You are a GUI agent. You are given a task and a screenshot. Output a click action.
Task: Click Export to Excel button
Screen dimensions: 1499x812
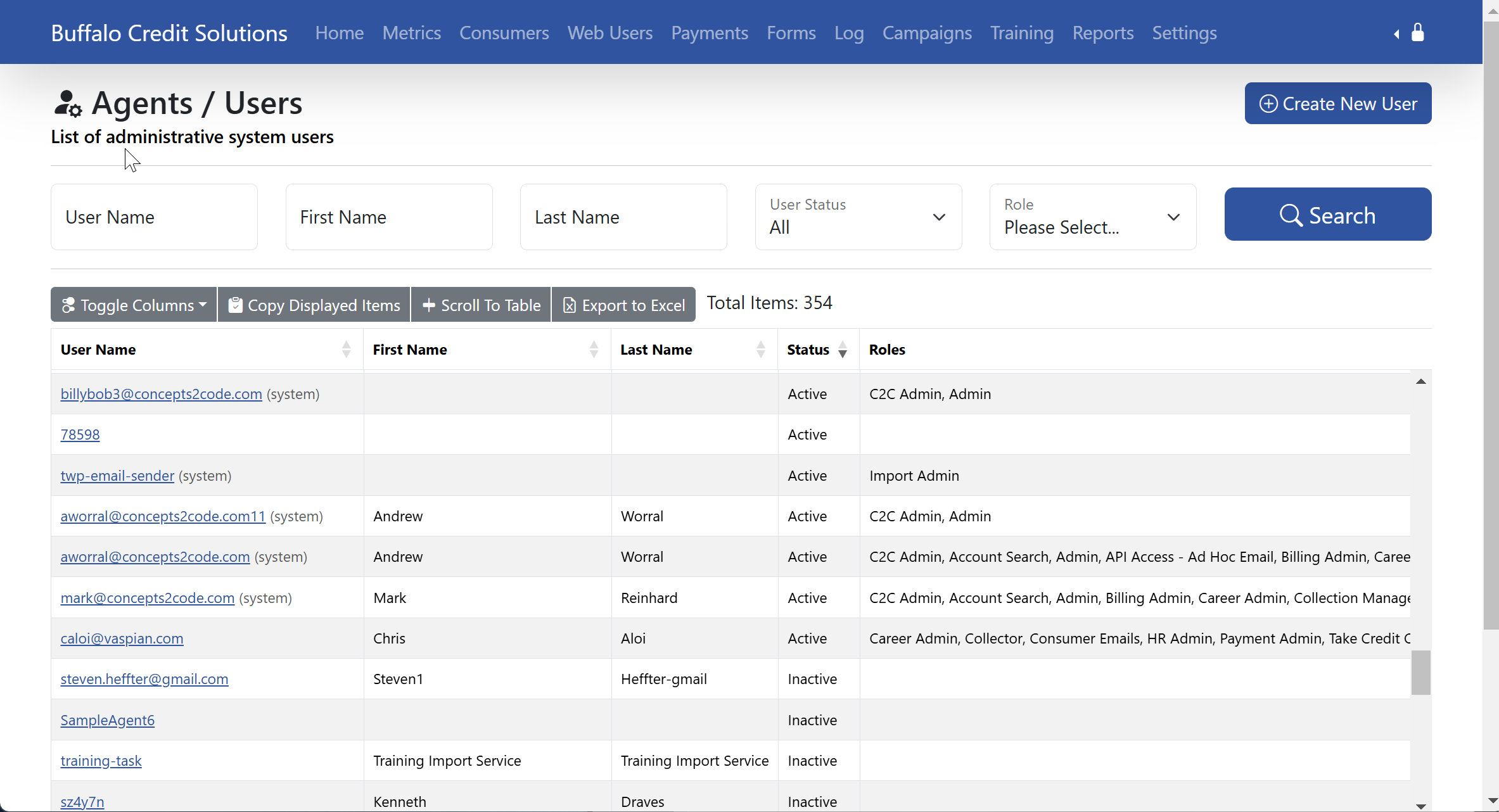coord(623,305)
